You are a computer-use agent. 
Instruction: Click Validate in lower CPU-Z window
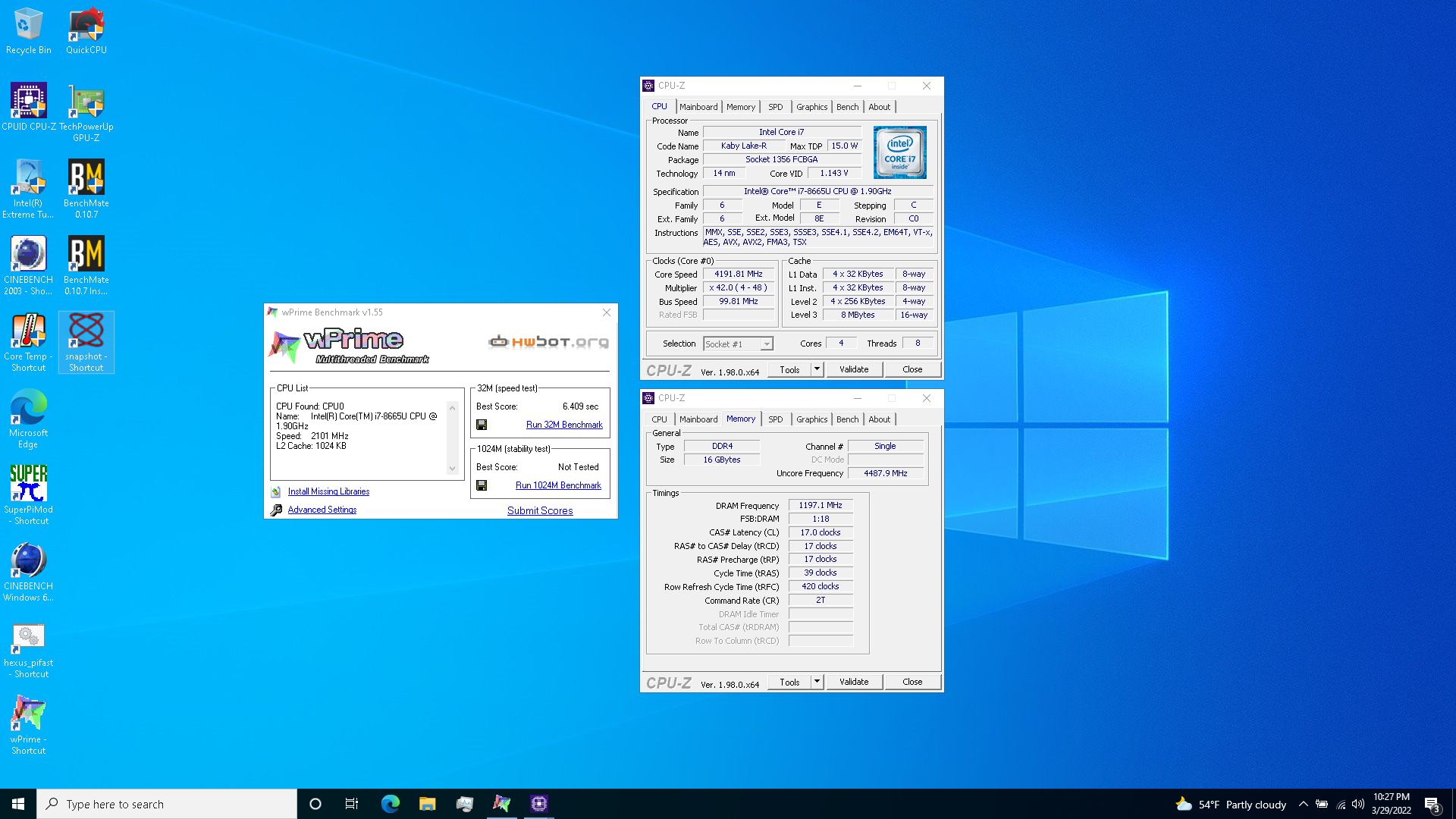click(x=854, y=682)
